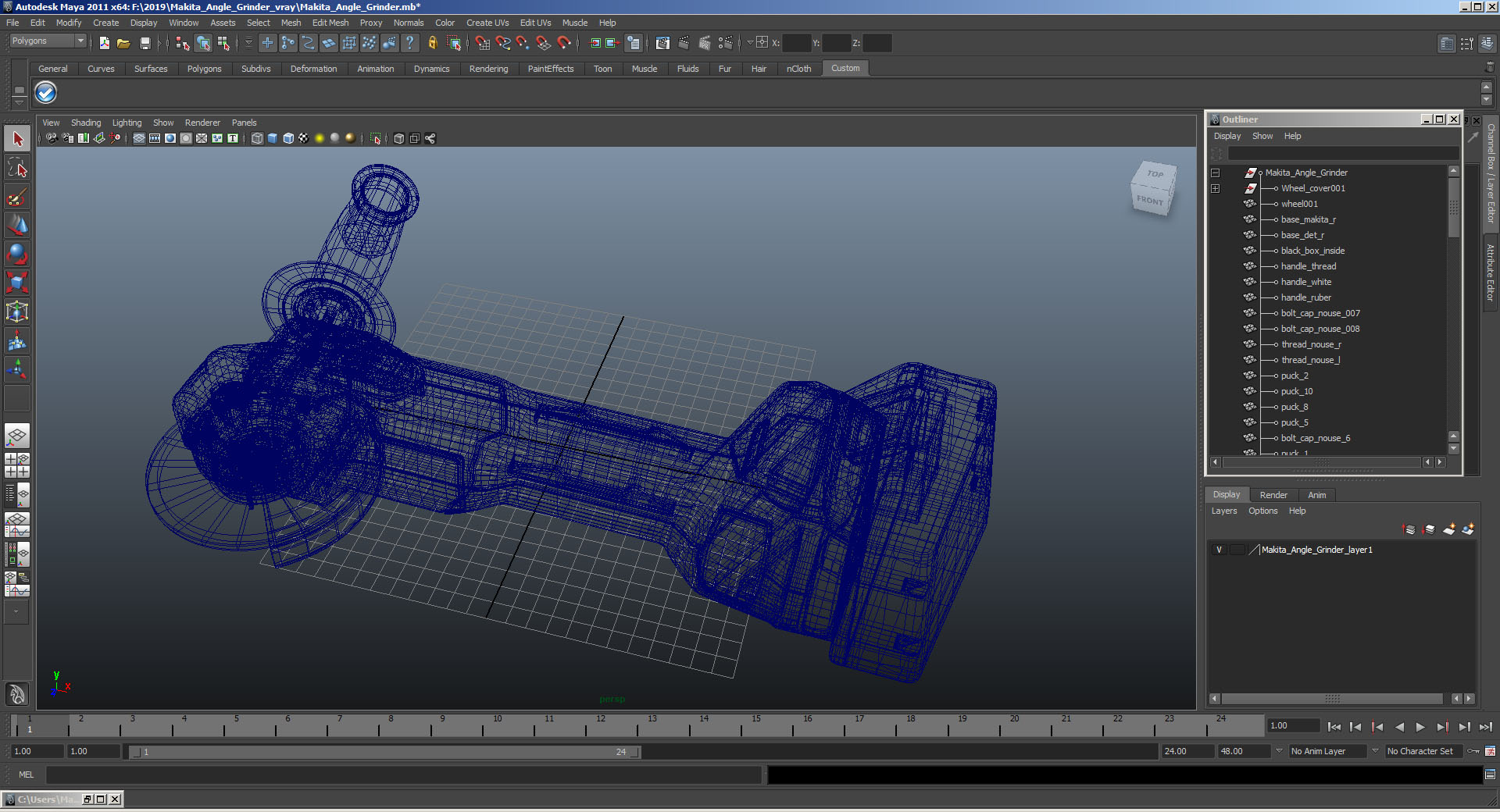Activate the Rotate tool sphere icon

coord(17,255)
